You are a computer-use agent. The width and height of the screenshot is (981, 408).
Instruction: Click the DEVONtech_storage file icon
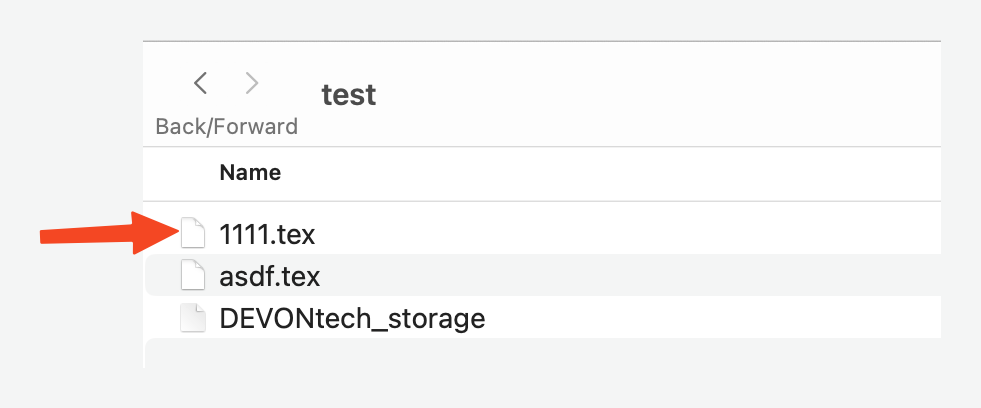point(192,318)
